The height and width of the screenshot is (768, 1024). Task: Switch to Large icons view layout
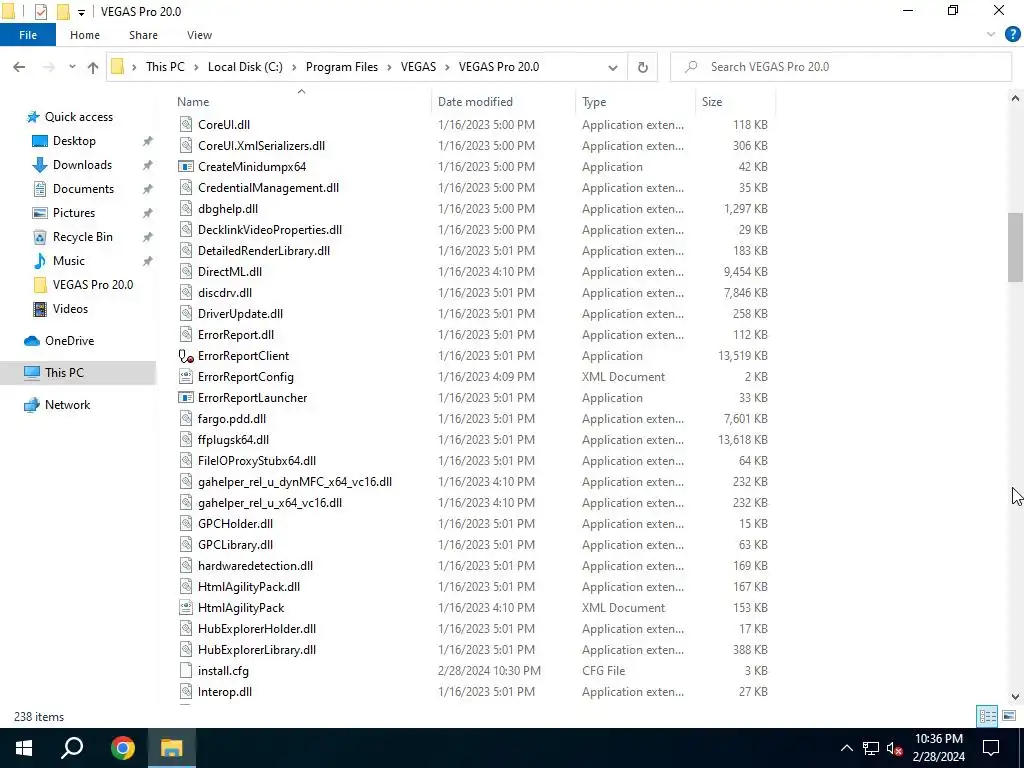click(x=1009, y=716)
